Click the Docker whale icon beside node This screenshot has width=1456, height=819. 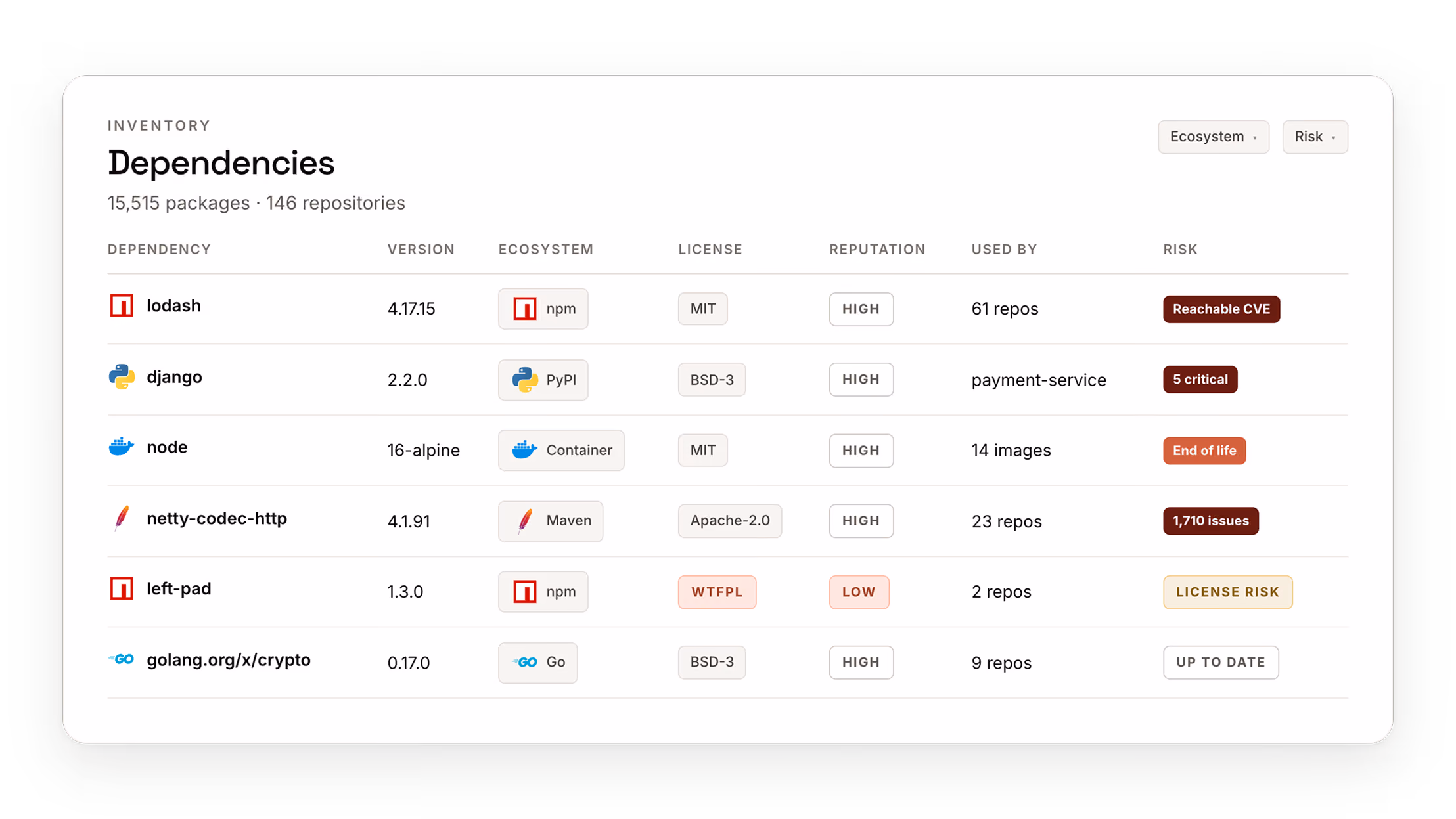tap(122, 447)
